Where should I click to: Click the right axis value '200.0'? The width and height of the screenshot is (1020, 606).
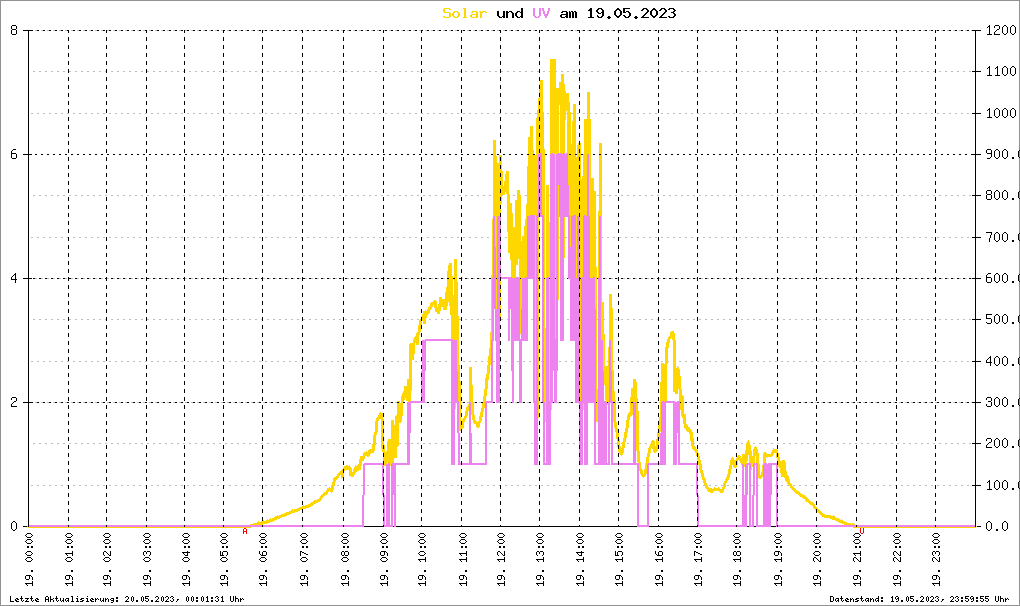(1002, 443)
